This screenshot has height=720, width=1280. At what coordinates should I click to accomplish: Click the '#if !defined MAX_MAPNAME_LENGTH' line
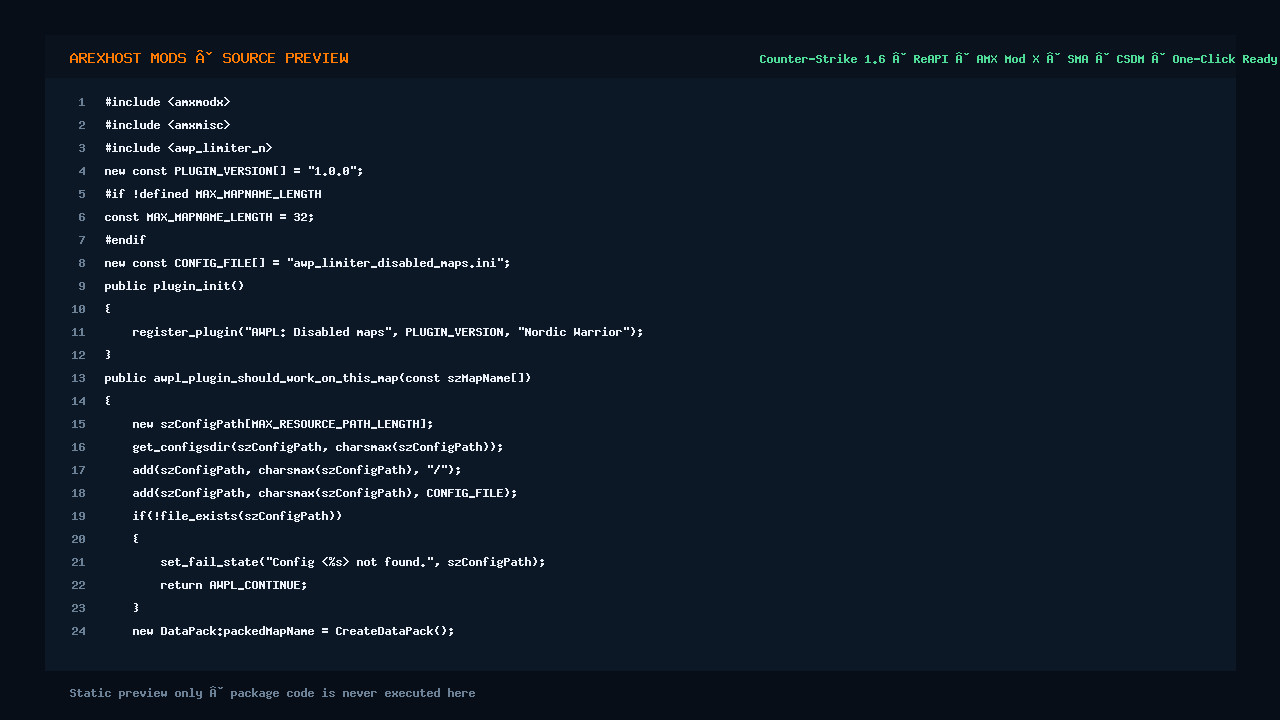click(x=213, y=194)
